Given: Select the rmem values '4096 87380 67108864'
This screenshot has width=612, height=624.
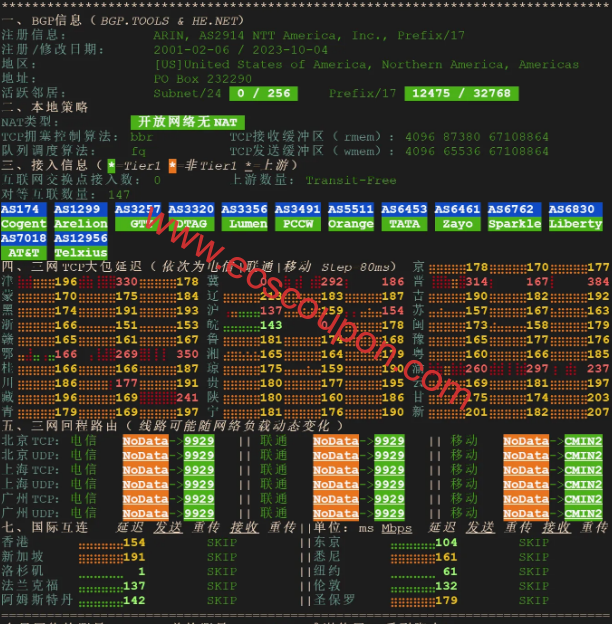Looking at the screenshot, I should pos(477,137).
